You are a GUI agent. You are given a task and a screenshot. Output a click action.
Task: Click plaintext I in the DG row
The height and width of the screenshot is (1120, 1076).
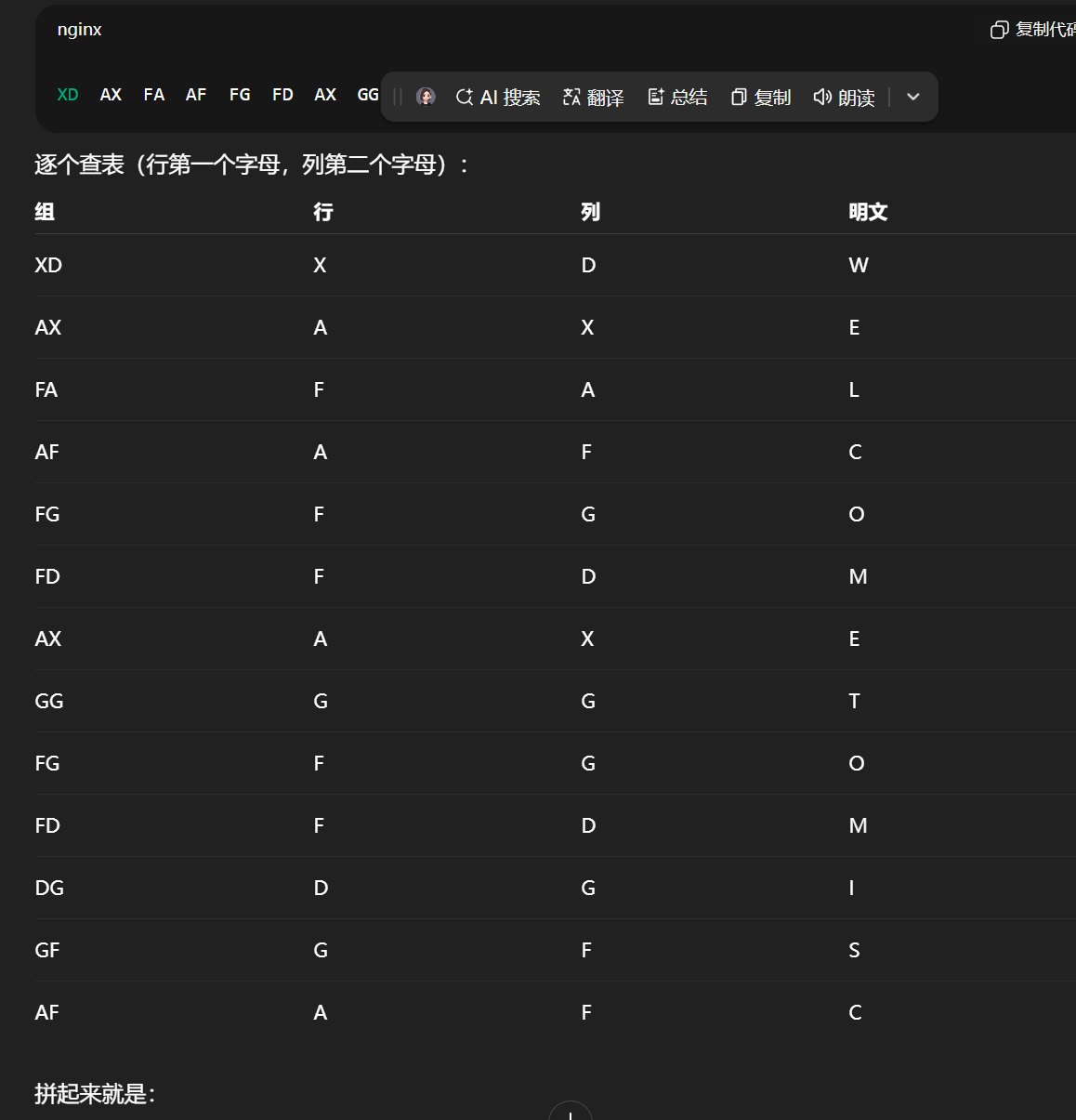(x=851, y=888)
